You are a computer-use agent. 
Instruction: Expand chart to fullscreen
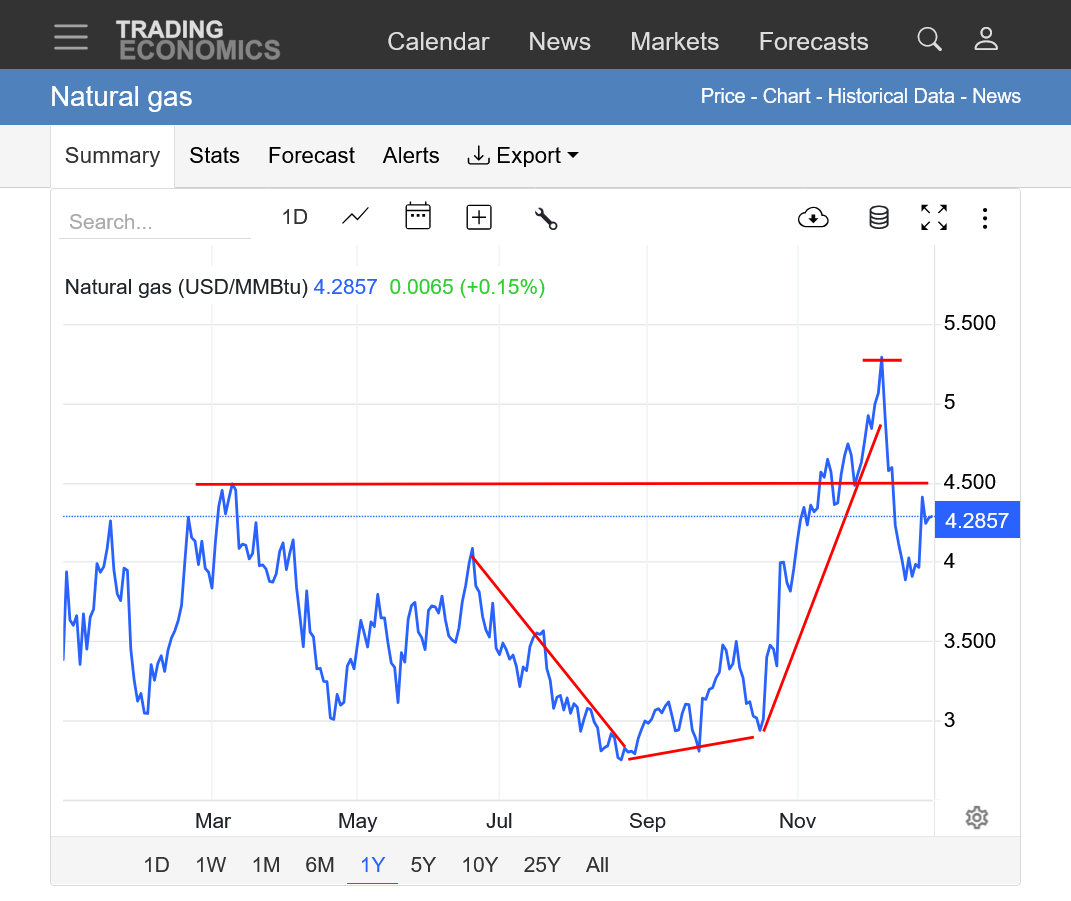933,217
